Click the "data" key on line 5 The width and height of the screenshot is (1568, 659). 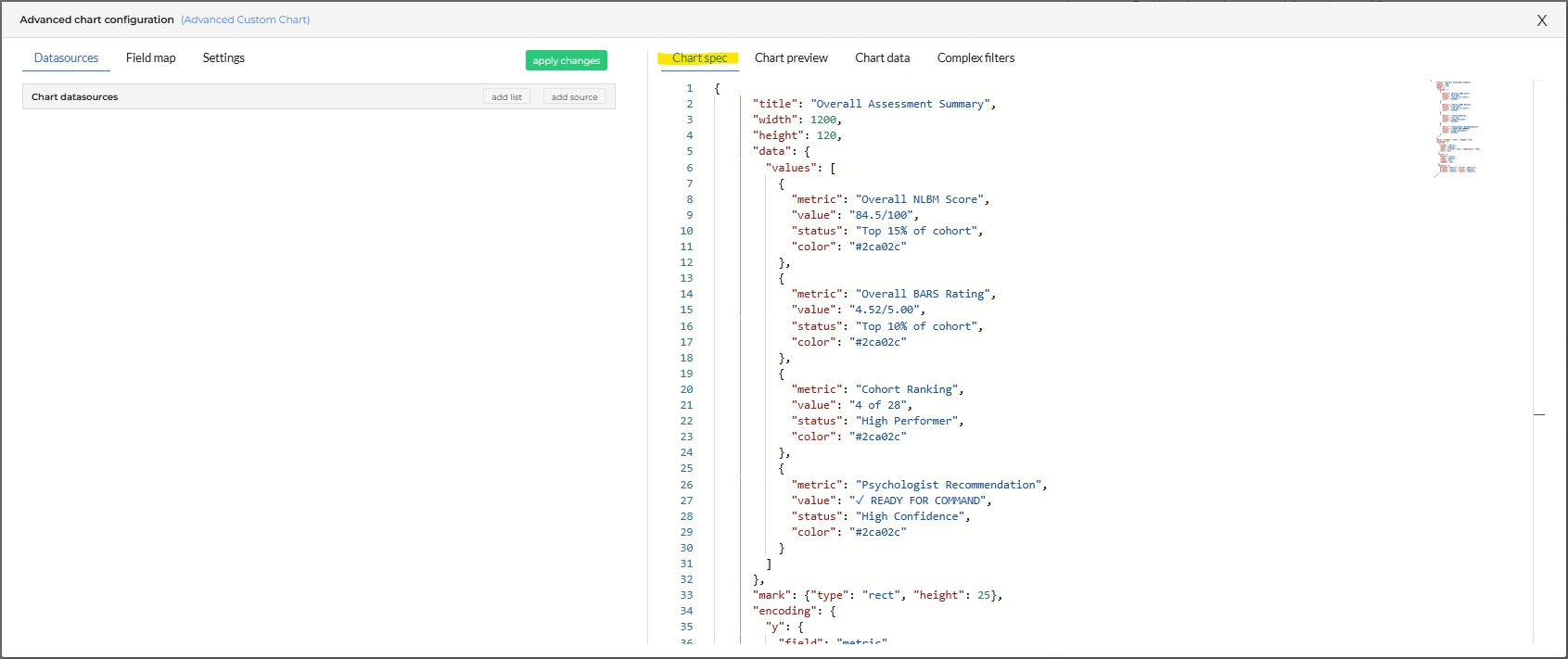pyautogui.click(x=771, y=151)
